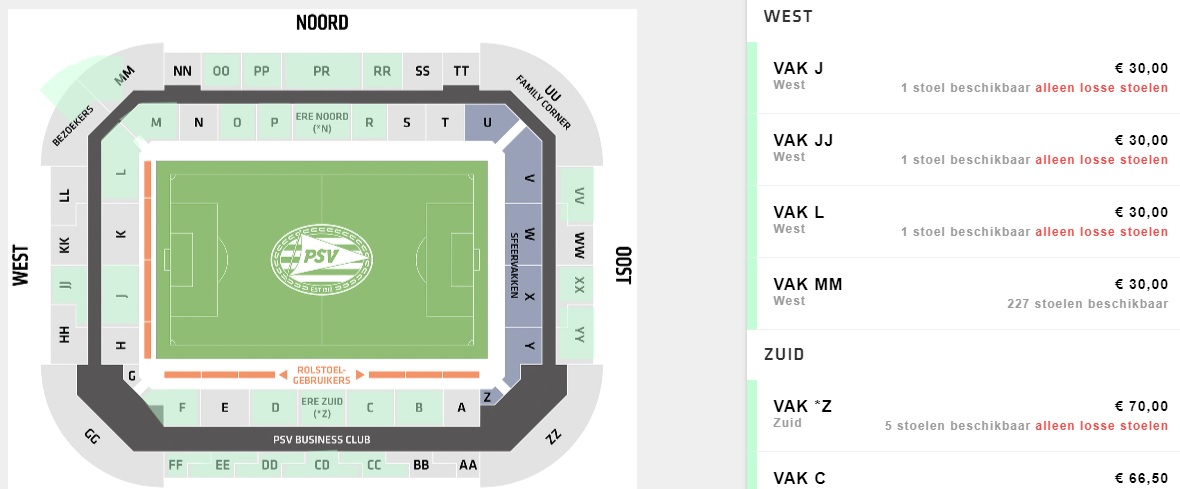Select section MM on the stadium map

124,76
